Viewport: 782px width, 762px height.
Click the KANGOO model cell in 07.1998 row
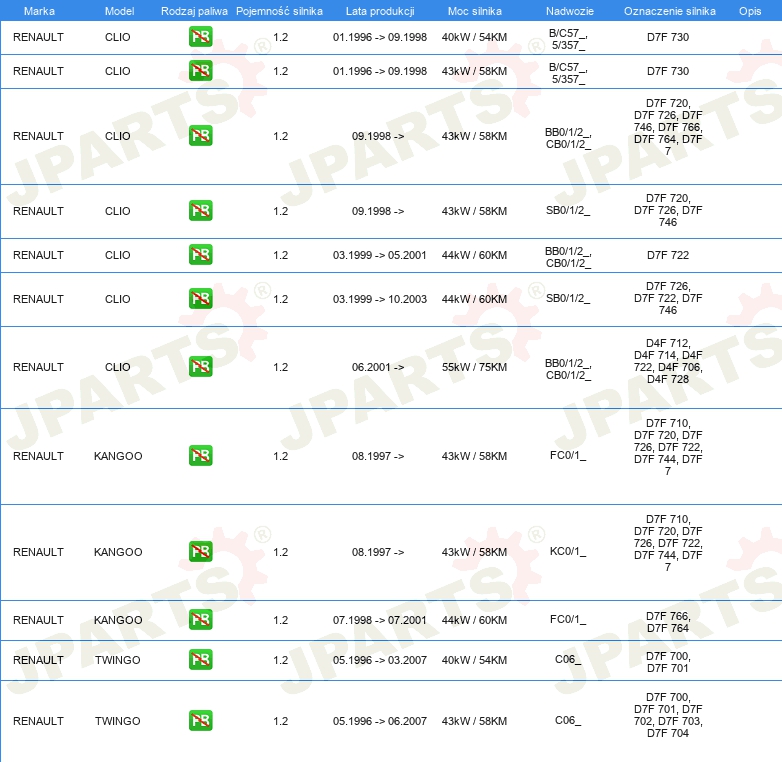(x=118, y=620)
